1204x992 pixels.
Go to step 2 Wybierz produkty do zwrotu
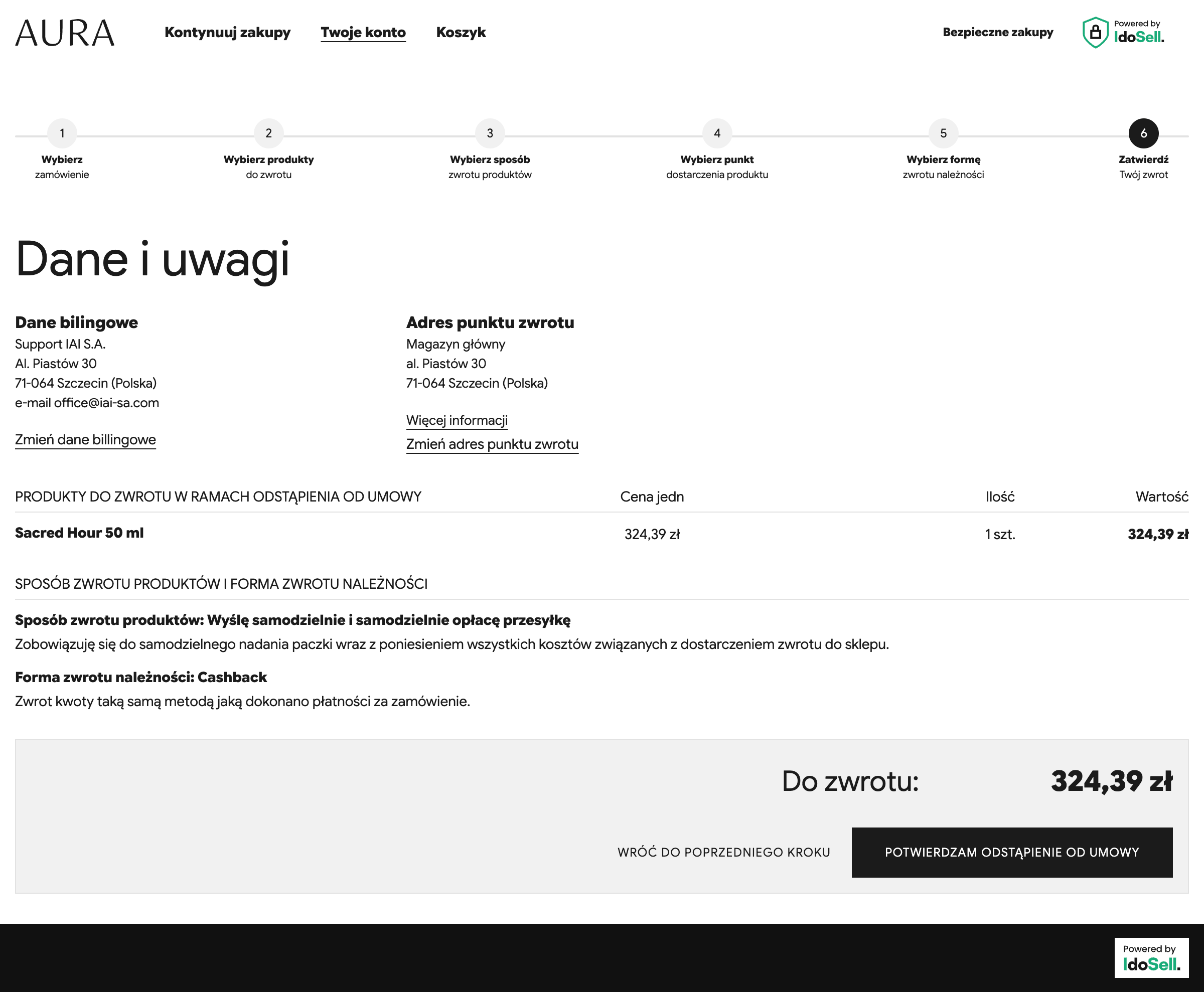point(269,150)
